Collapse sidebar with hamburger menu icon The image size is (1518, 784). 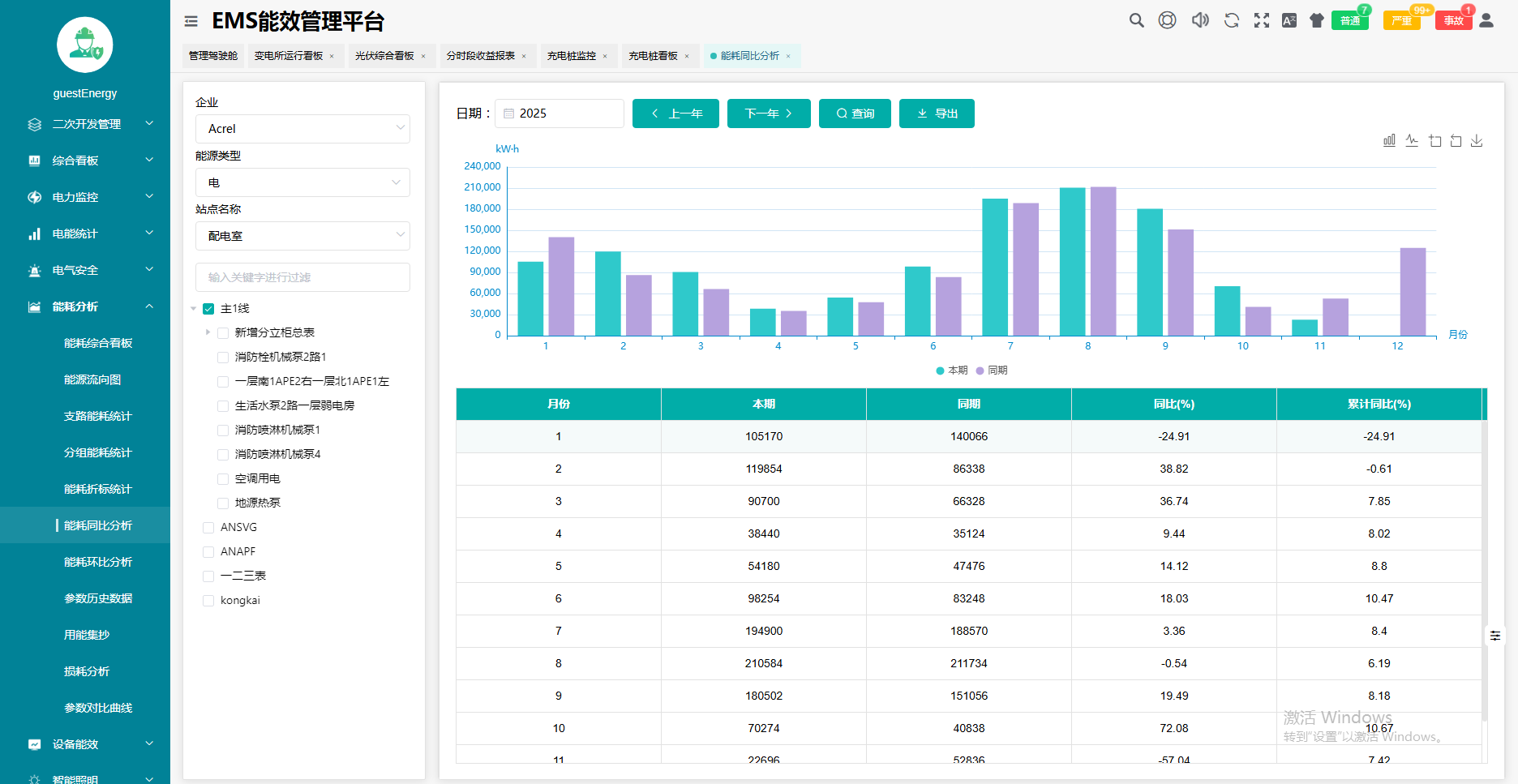(x=191, y=22)
